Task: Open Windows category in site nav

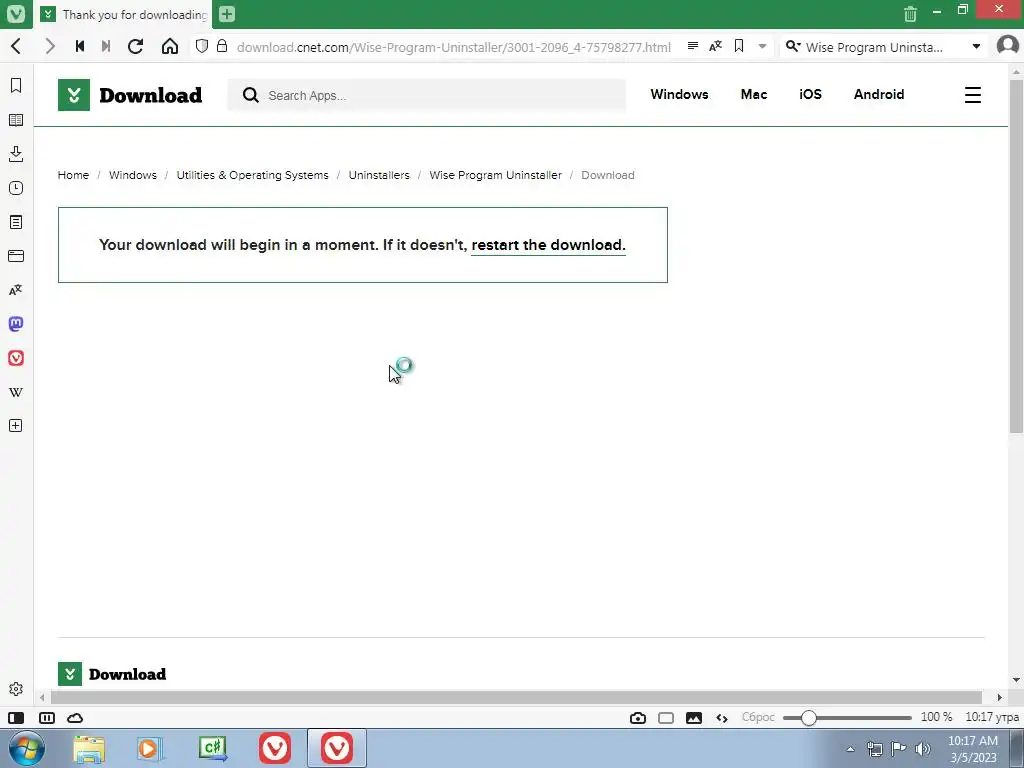Action: pos(679,94)
